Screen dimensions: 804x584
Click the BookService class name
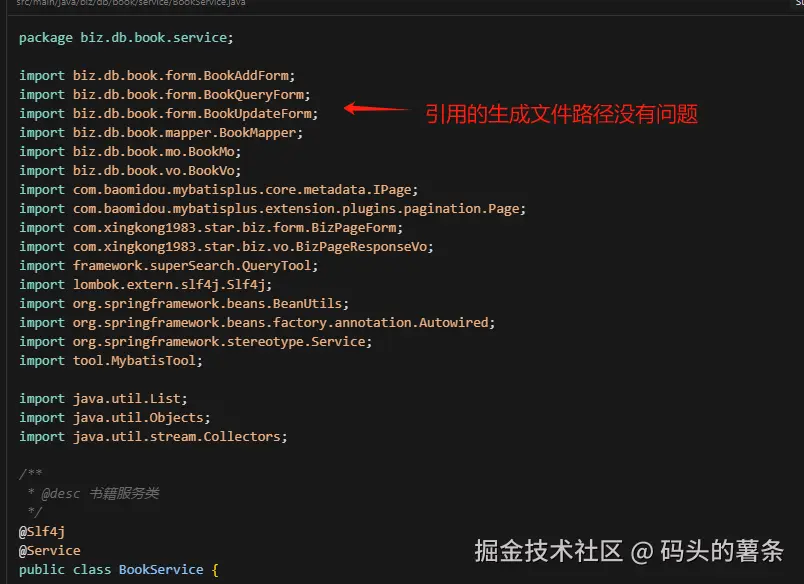[x=160, y=569]
